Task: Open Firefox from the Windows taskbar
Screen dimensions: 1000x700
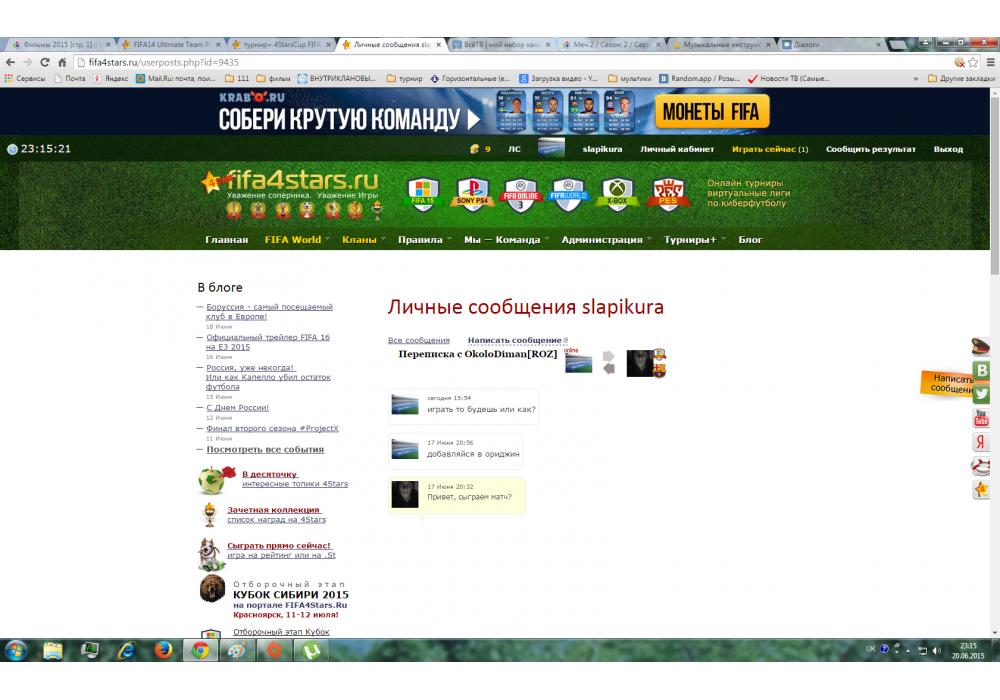Action: pos(163,650)
